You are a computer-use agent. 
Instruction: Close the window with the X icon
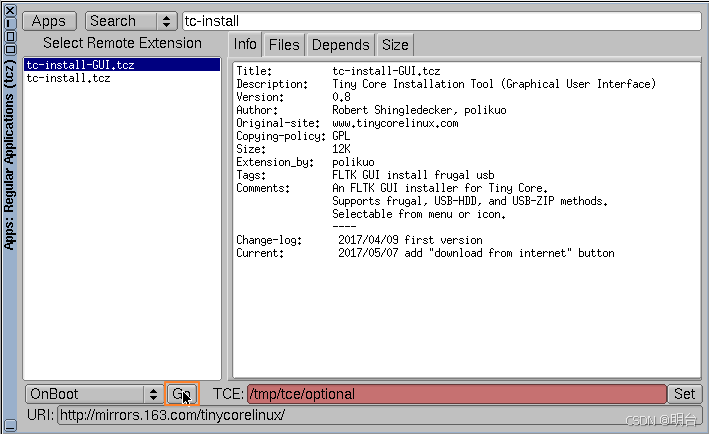(x=10, y=10)
